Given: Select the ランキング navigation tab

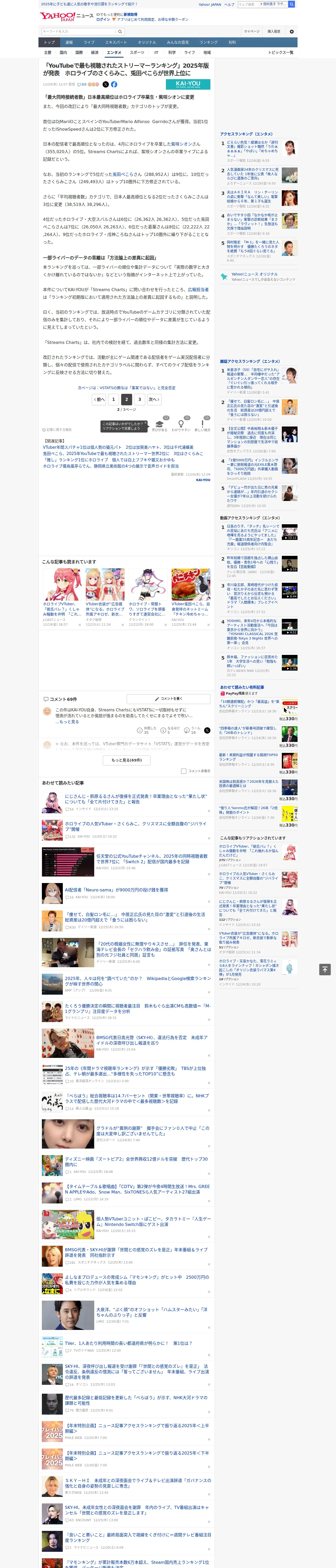Looking at the screenshot, I should point(209,42).
